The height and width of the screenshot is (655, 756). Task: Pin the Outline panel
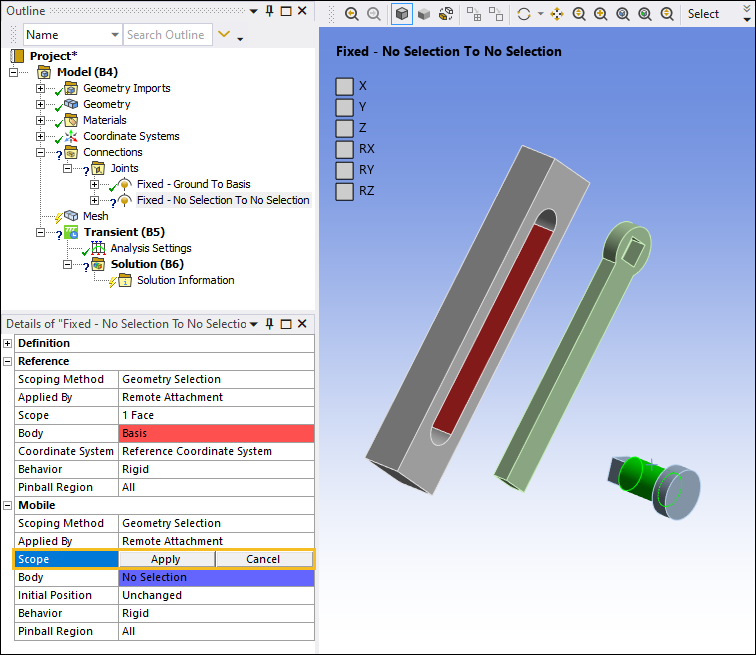coord(269,10)
